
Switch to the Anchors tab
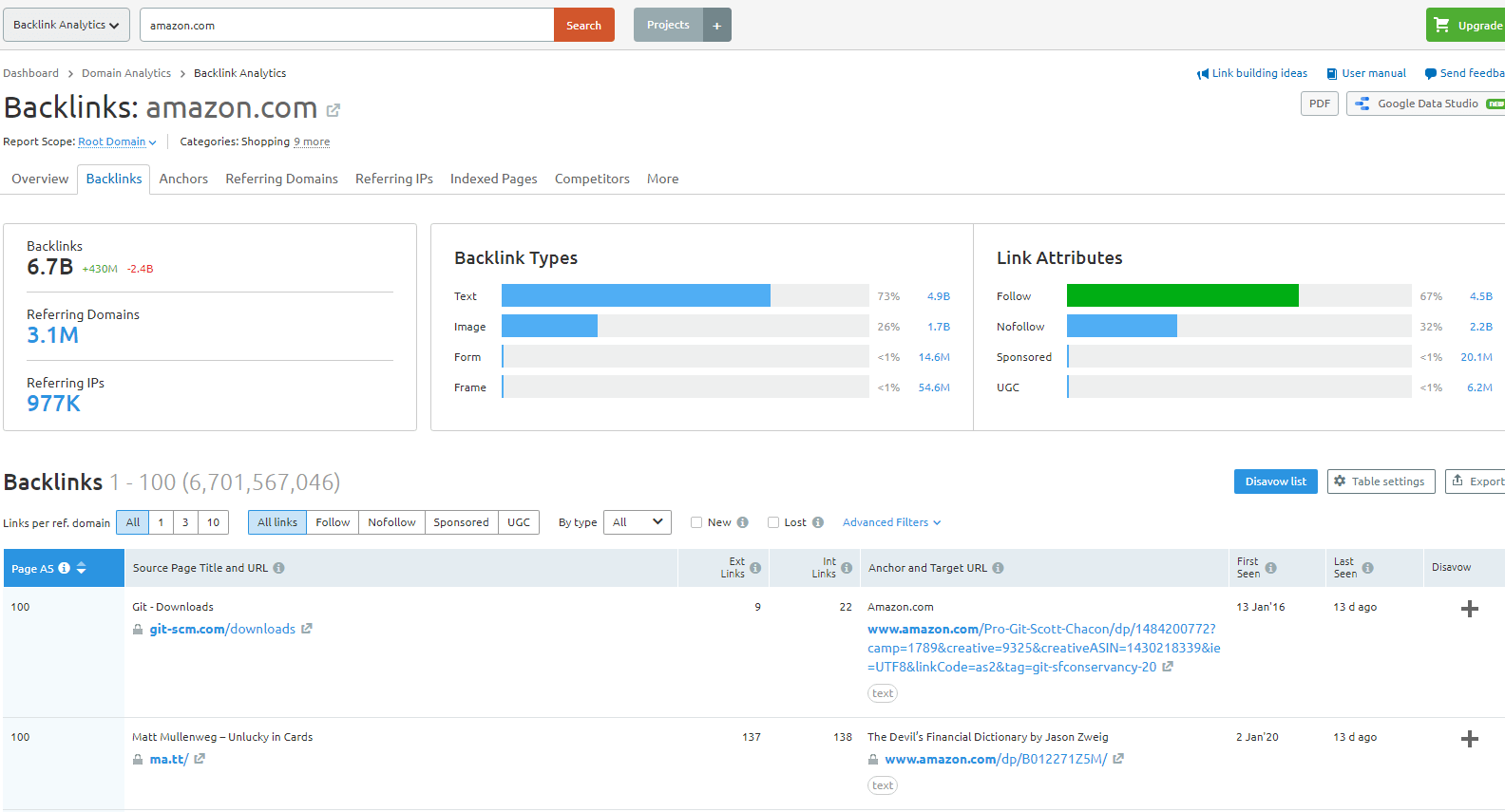(183, 179)
